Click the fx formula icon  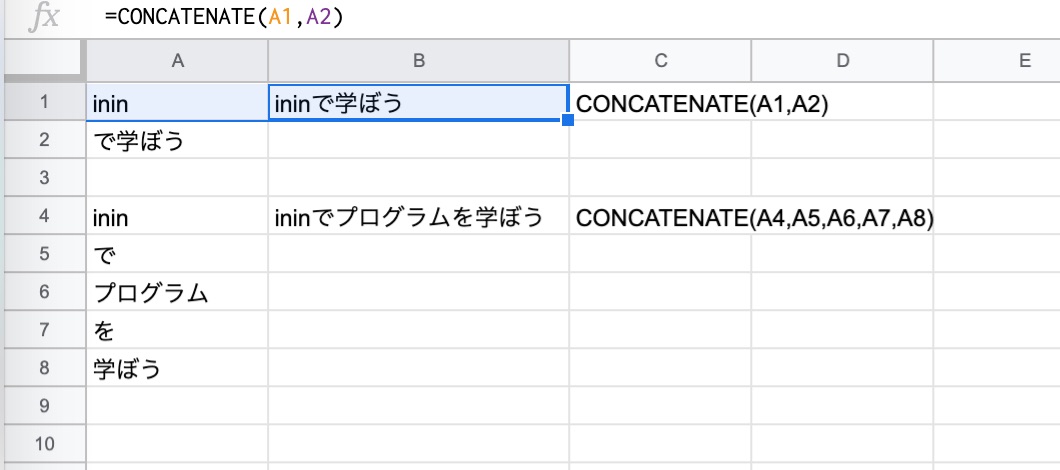click(x=43, y=18)
